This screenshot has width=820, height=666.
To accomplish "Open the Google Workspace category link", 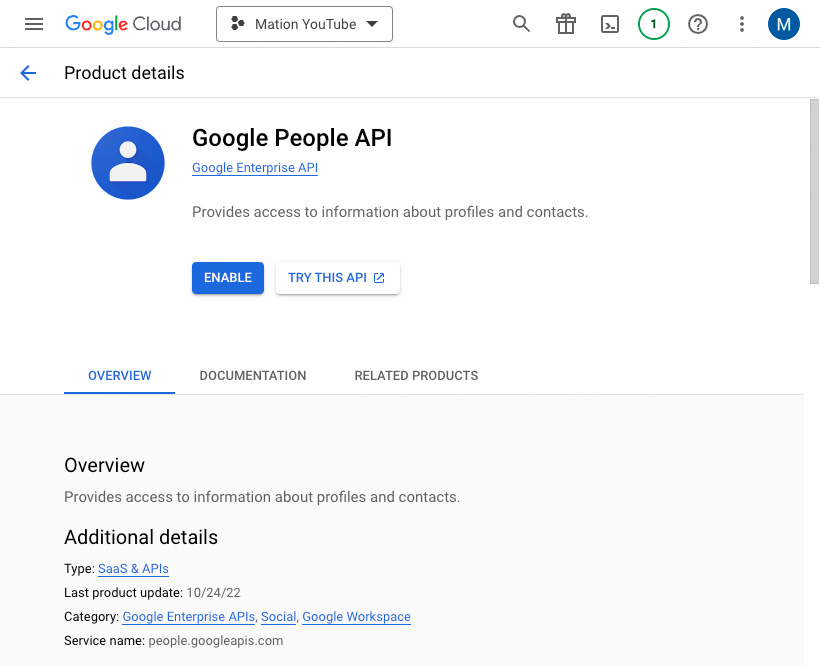I will pos(357,617).
